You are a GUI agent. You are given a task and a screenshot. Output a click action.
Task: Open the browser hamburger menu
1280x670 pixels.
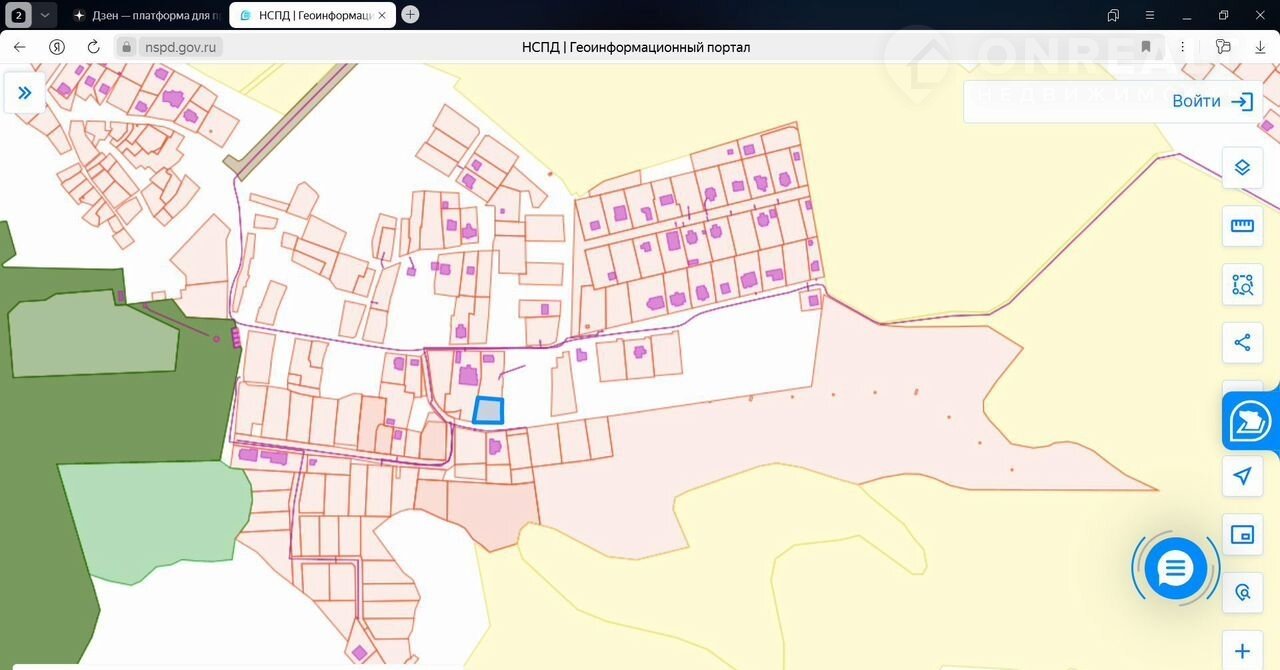1150,15
